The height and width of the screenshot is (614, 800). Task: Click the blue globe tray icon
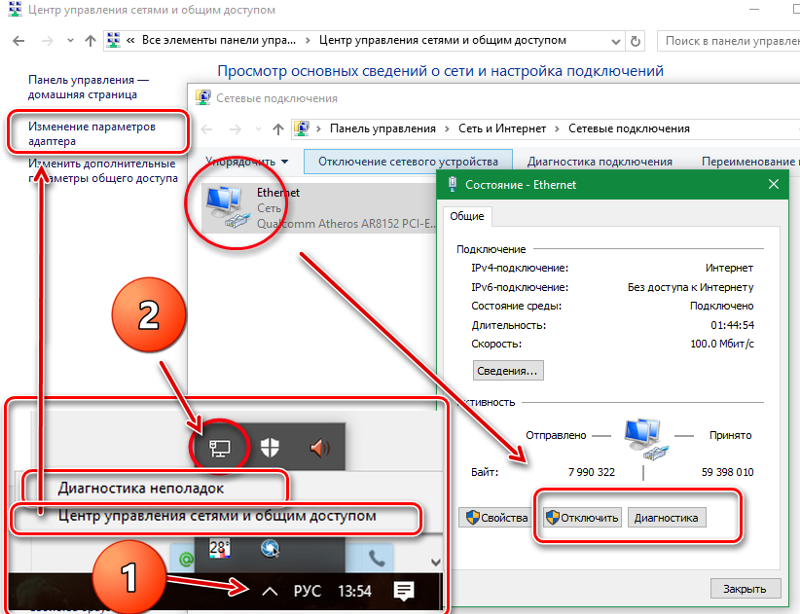coord(269,549)
